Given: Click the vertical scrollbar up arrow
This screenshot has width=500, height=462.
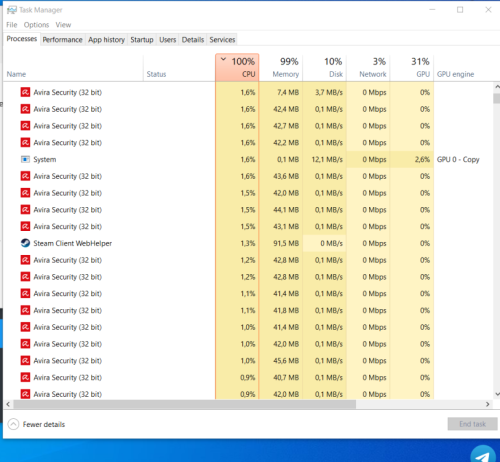Looking at the screenshot, I should pyautogui.click(x=497, y=87).
